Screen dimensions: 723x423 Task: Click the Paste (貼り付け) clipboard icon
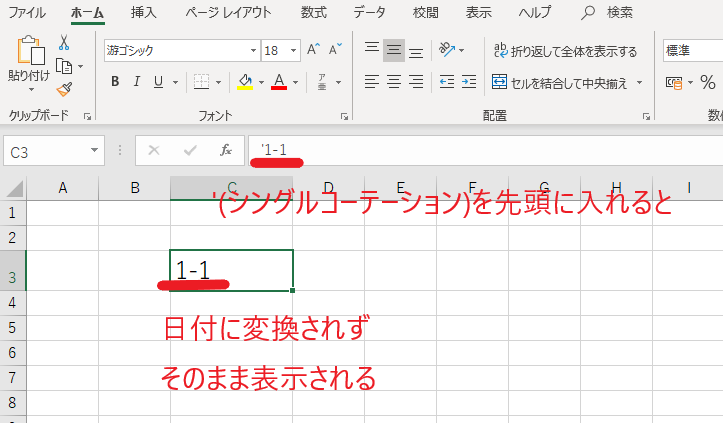pyautogui.click(x=30, y=50)
